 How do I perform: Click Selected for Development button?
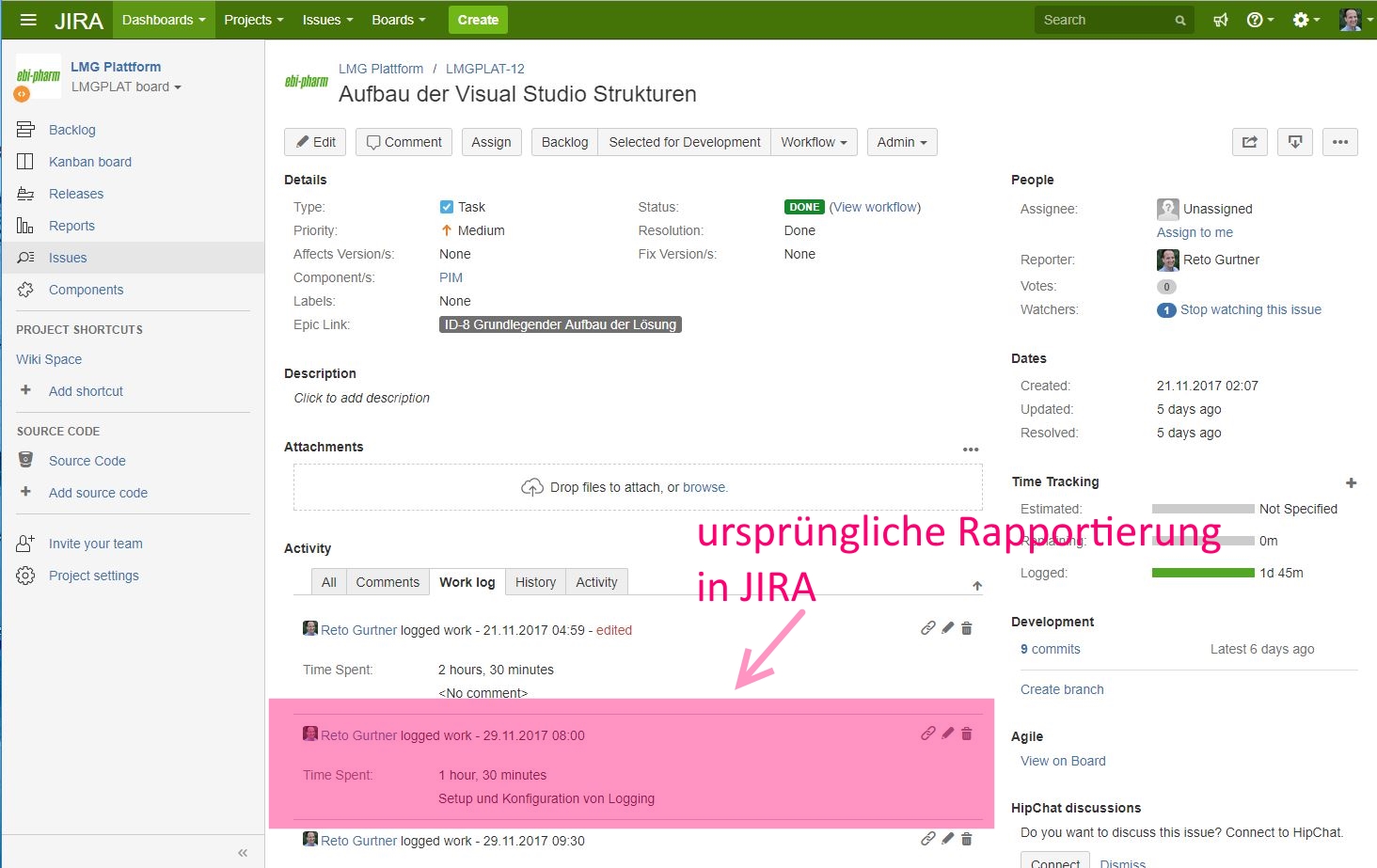pos(685,142)
